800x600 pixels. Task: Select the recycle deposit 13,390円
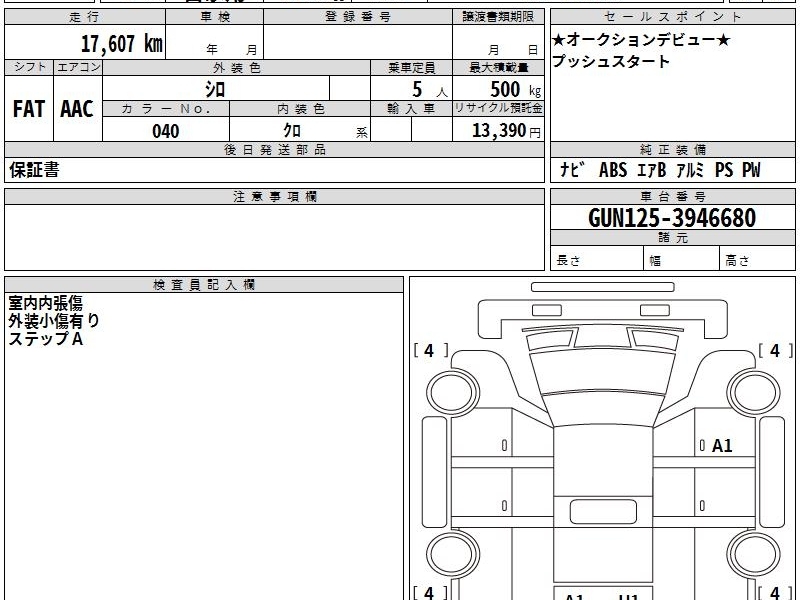point(506,131)
